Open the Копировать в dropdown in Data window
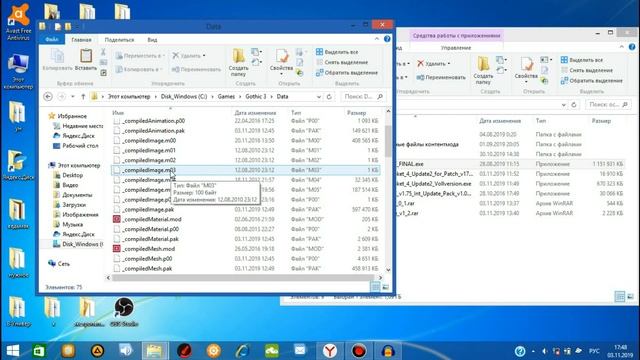This screenshot has width=640, height=360. click(138, 69)
